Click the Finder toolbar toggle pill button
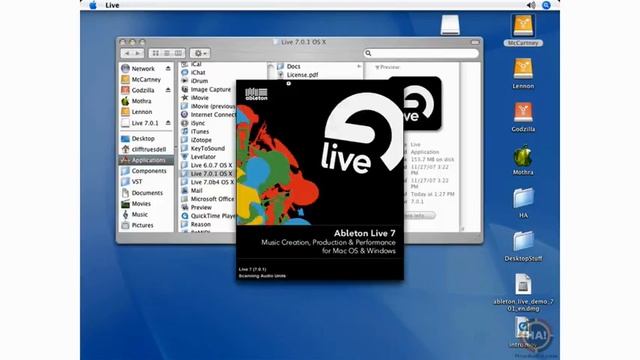This screenshot has height=360, width=640. coord(475,42)
